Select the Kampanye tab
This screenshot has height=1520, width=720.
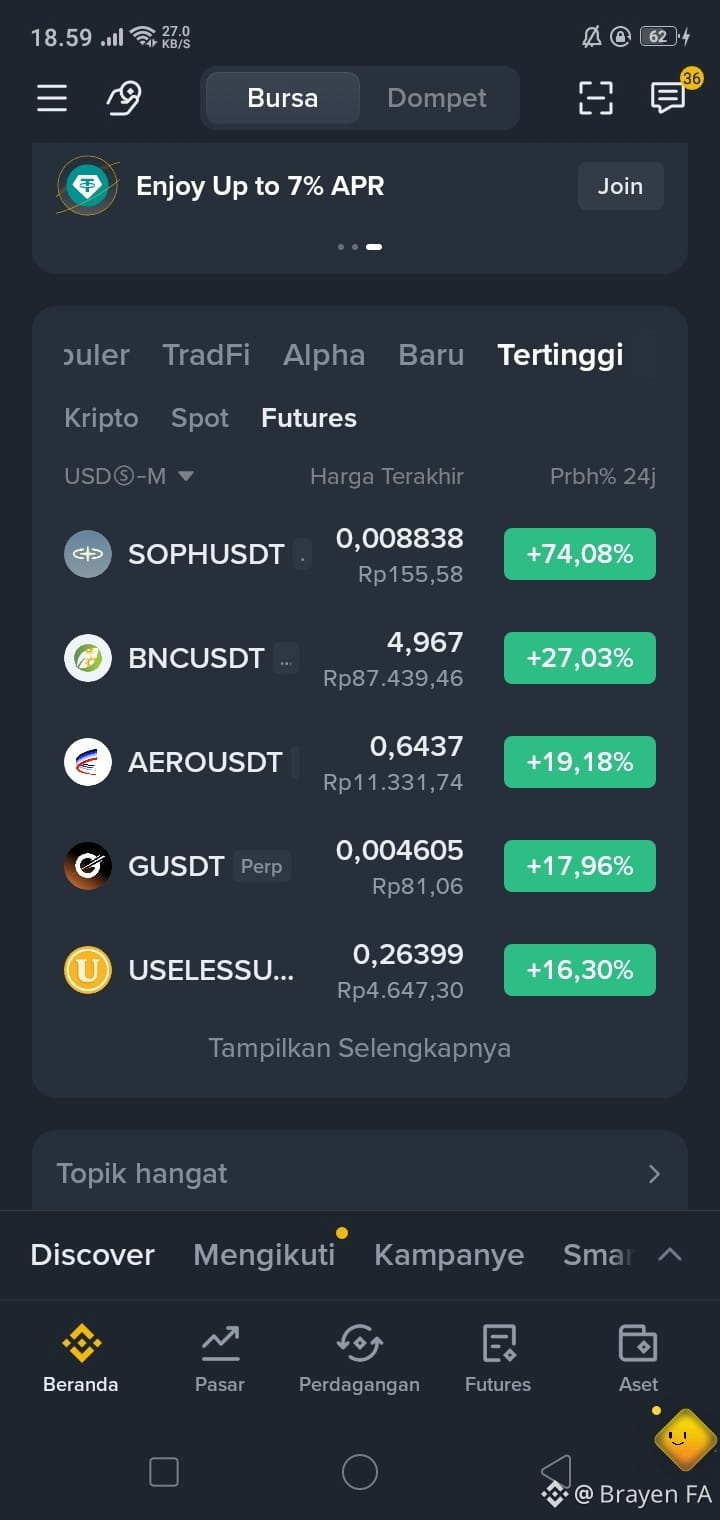(x=449, y=1255)
